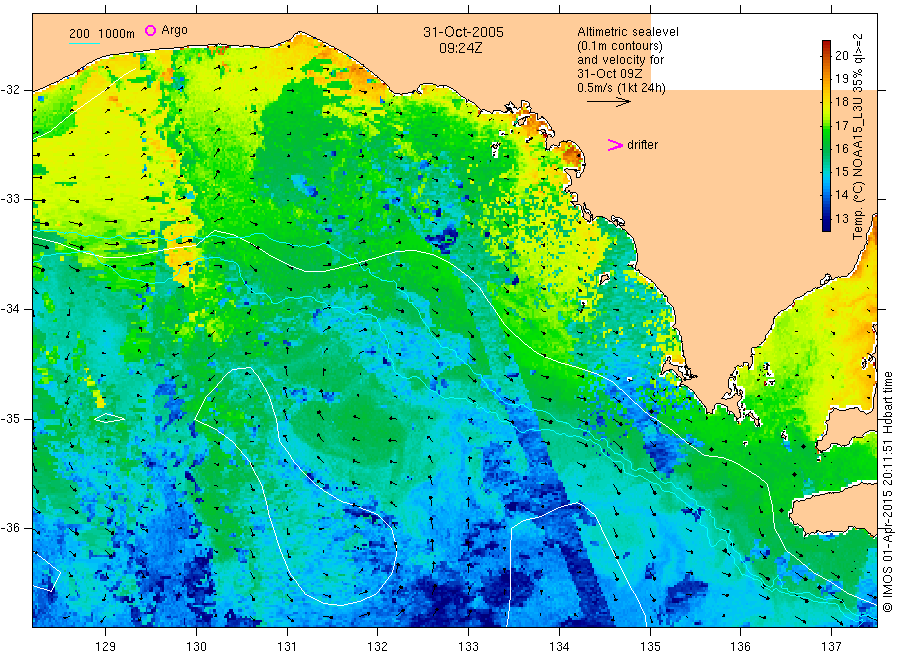Click the longitude label 137

coord(831,646)
